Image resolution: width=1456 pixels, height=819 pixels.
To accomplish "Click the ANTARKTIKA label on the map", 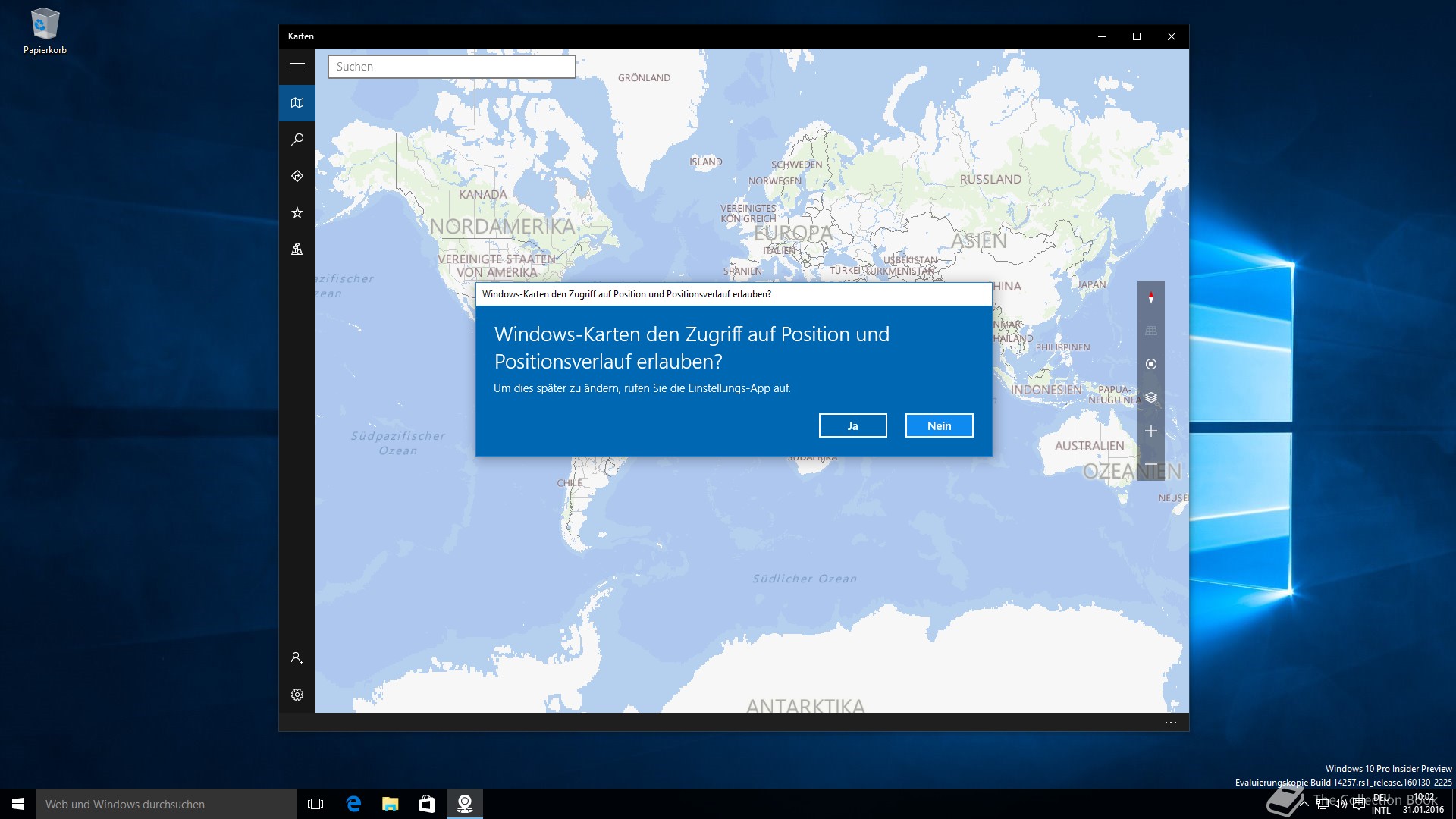I will pyautogui.click(x=805, y=706).
